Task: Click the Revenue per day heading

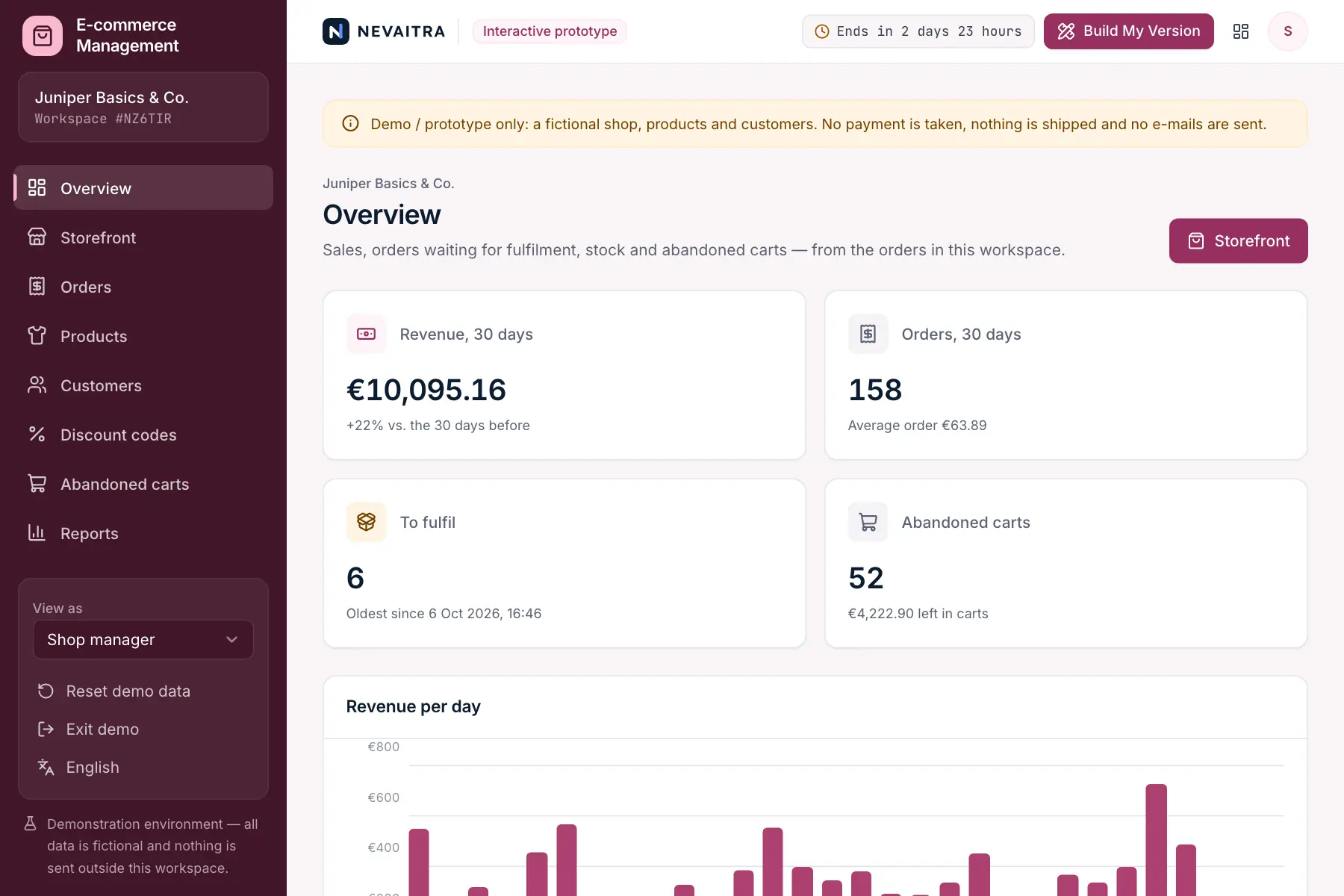Action: tap(414, 706)
